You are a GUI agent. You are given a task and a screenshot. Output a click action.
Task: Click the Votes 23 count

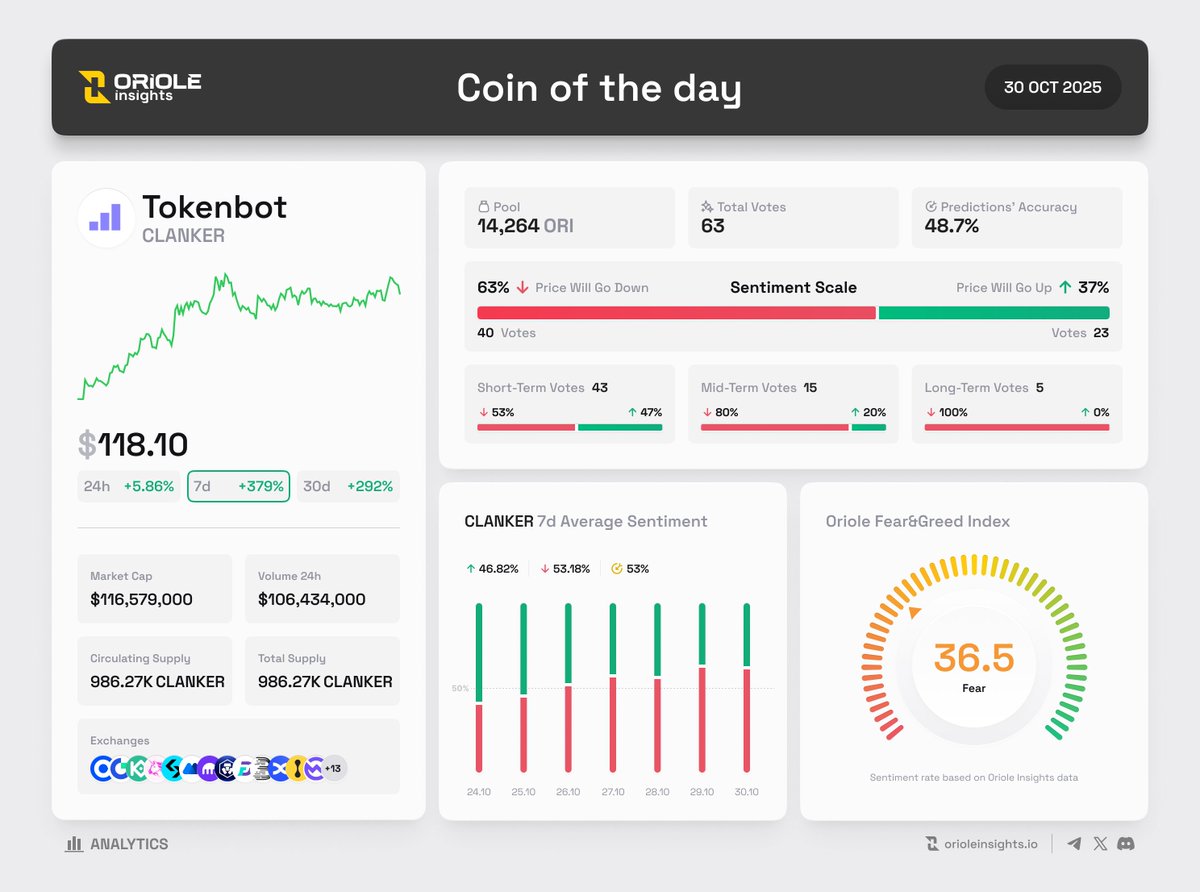point(1080,333)
